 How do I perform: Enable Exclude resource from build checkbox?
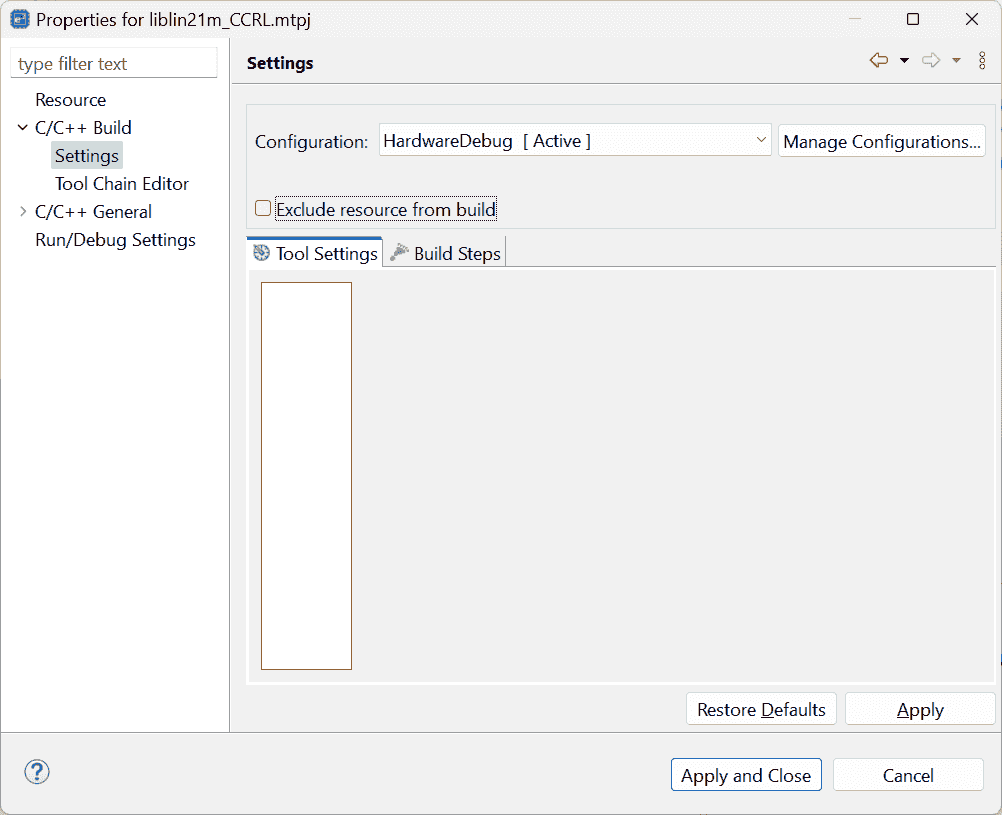[263, 209]
